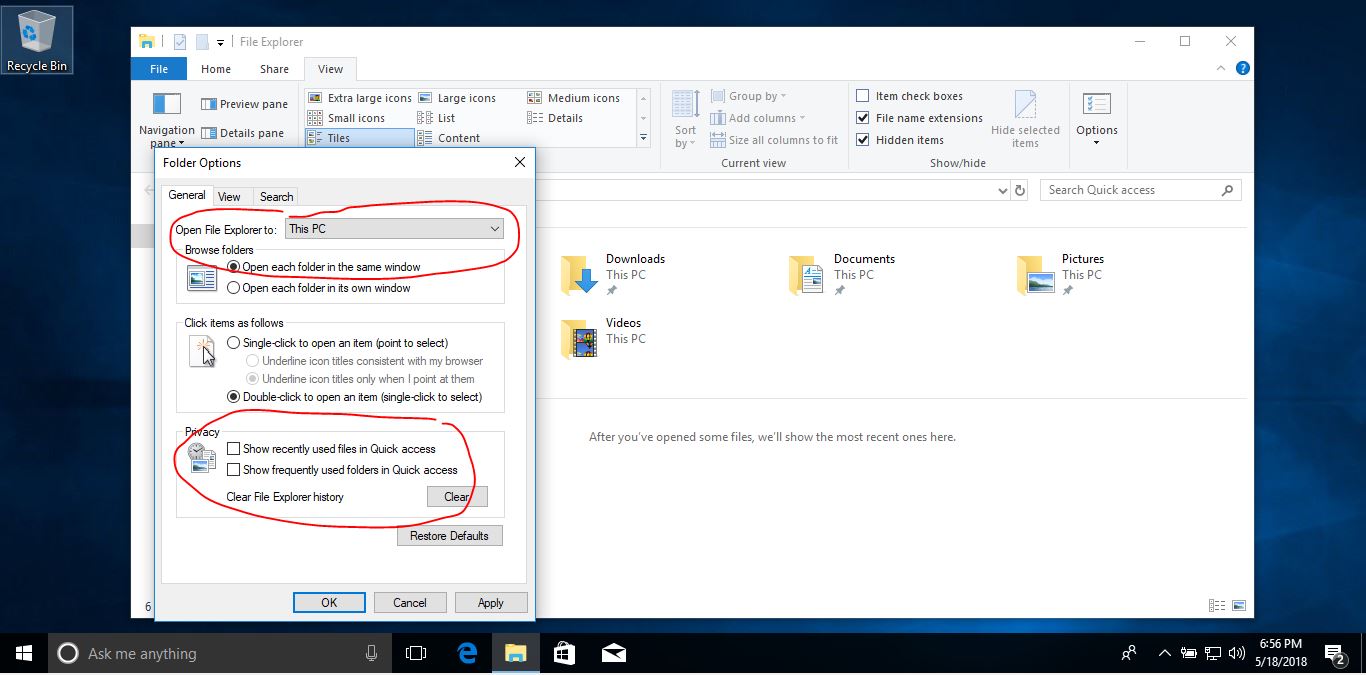The height and width of the screenshot is (675, 1366).
Task: Select the View tab in Folder Options
Action: [x=229, y=197]
